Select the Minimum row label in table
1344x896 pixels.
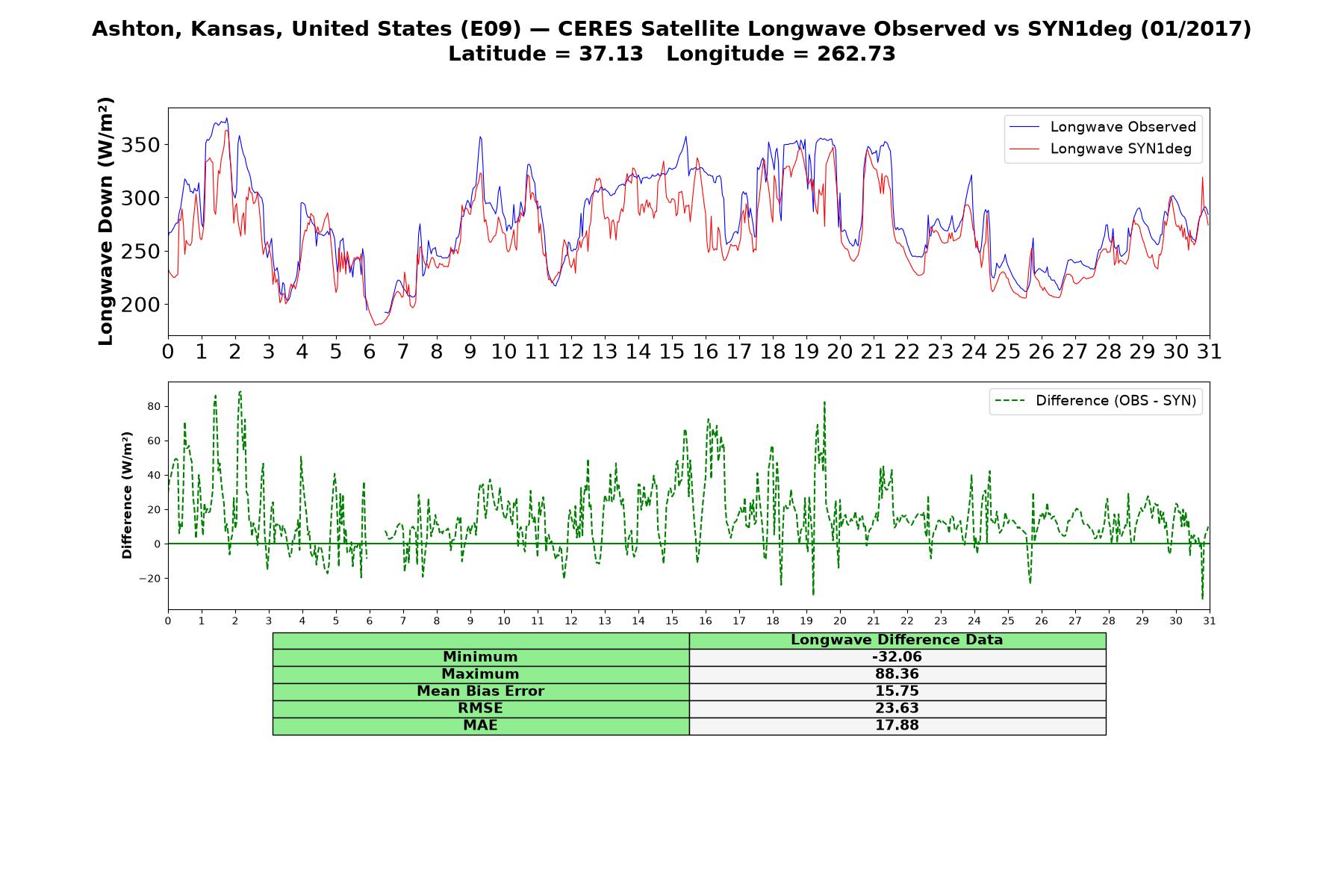(x=480, y=657)
